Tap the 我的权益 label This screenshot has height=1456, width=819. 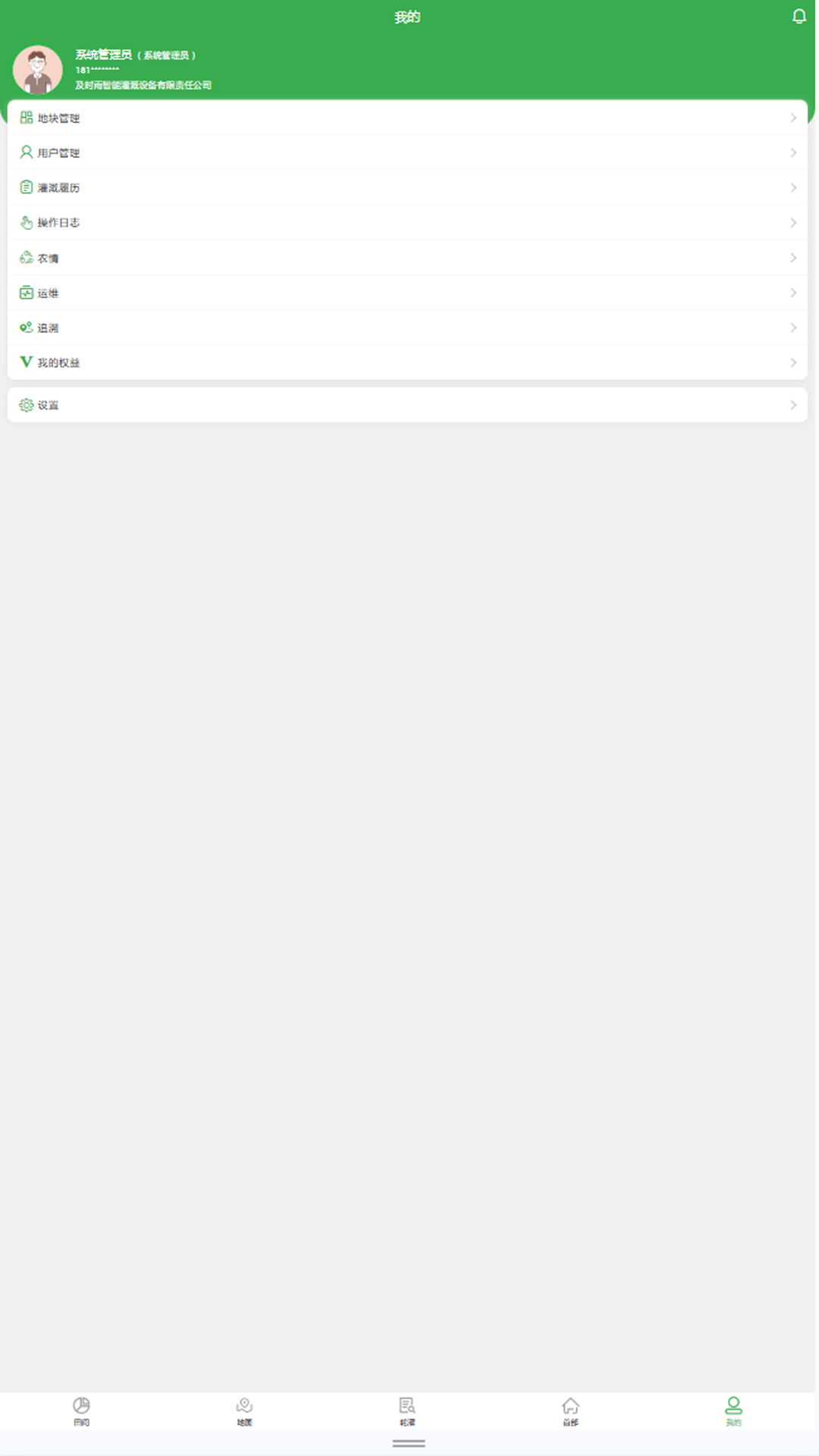[58, 362]
